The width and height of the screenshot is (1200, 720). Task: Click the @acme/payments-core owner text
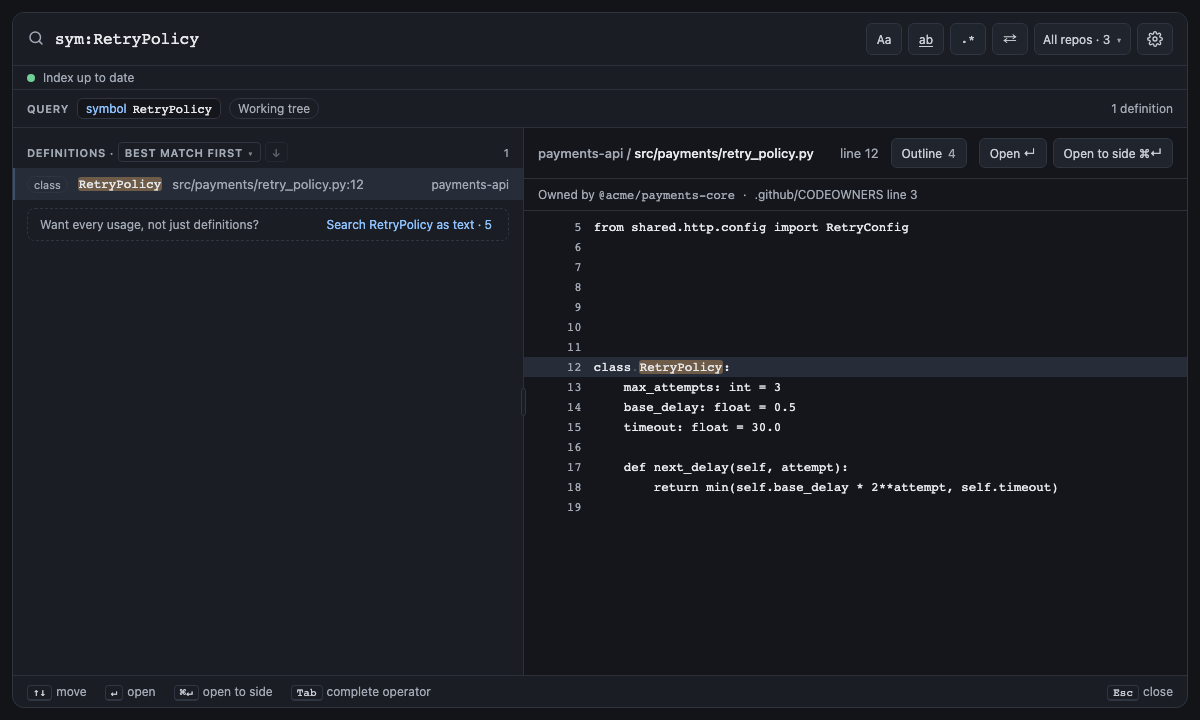(x=666, y=195)
